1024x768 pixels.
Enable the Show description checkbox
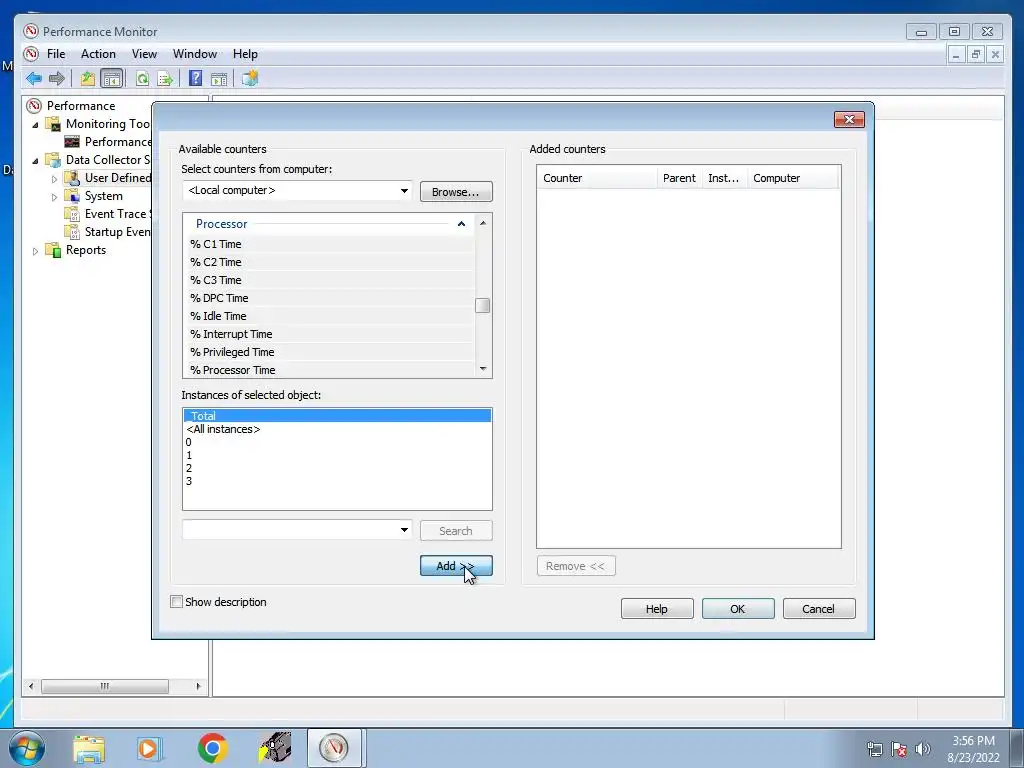[176, 601]
